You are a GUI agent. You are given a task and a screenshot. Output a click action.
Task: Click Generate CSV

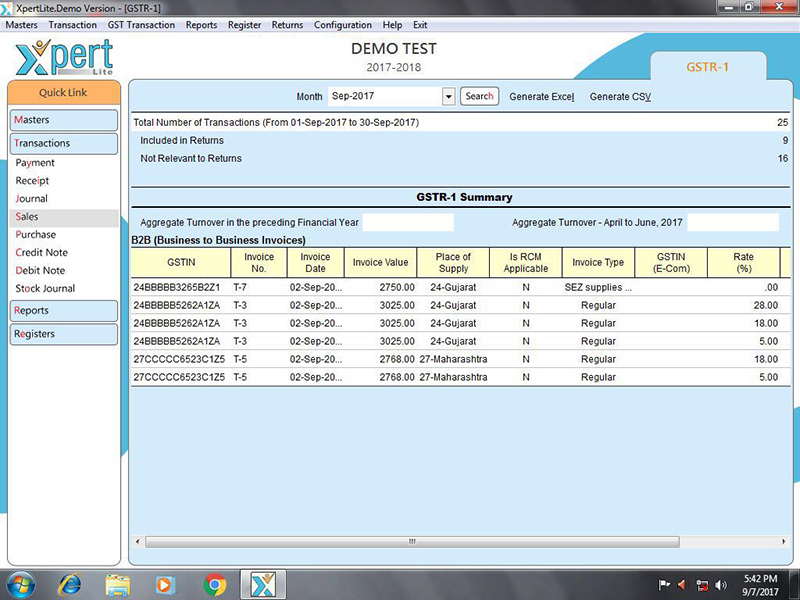(x=620, y=96)
